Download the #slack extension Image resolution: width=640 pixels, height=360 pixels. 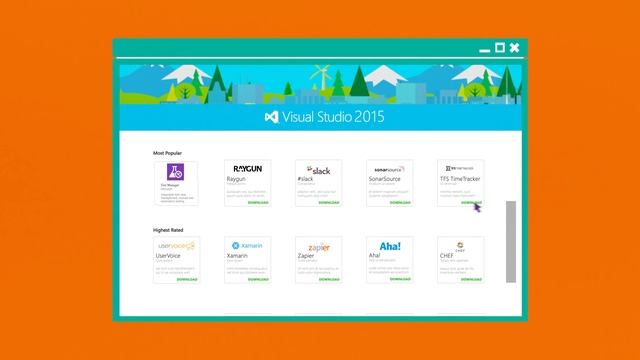[329, 202]
